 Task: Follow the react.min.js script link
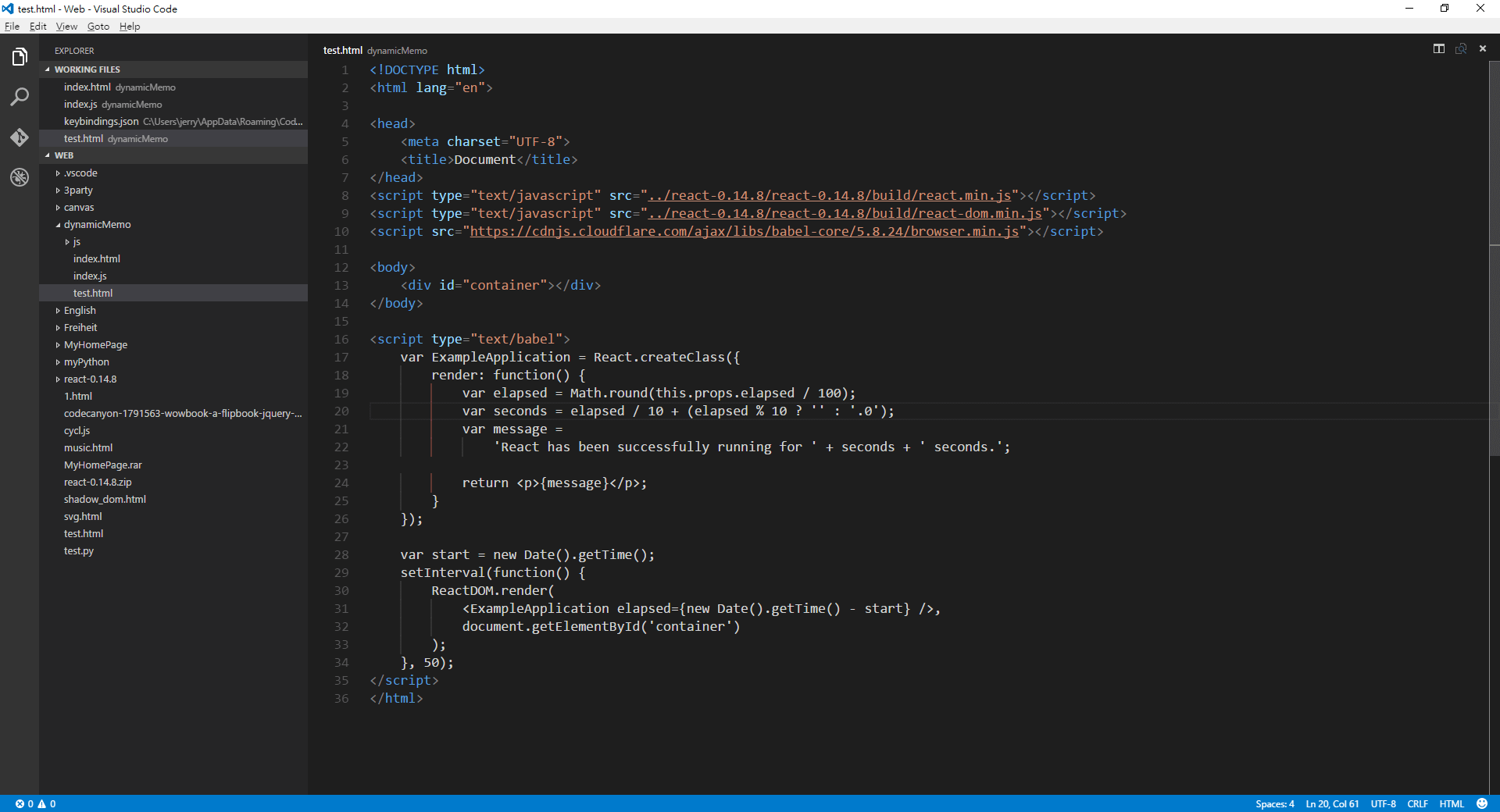tap(830, 195)
